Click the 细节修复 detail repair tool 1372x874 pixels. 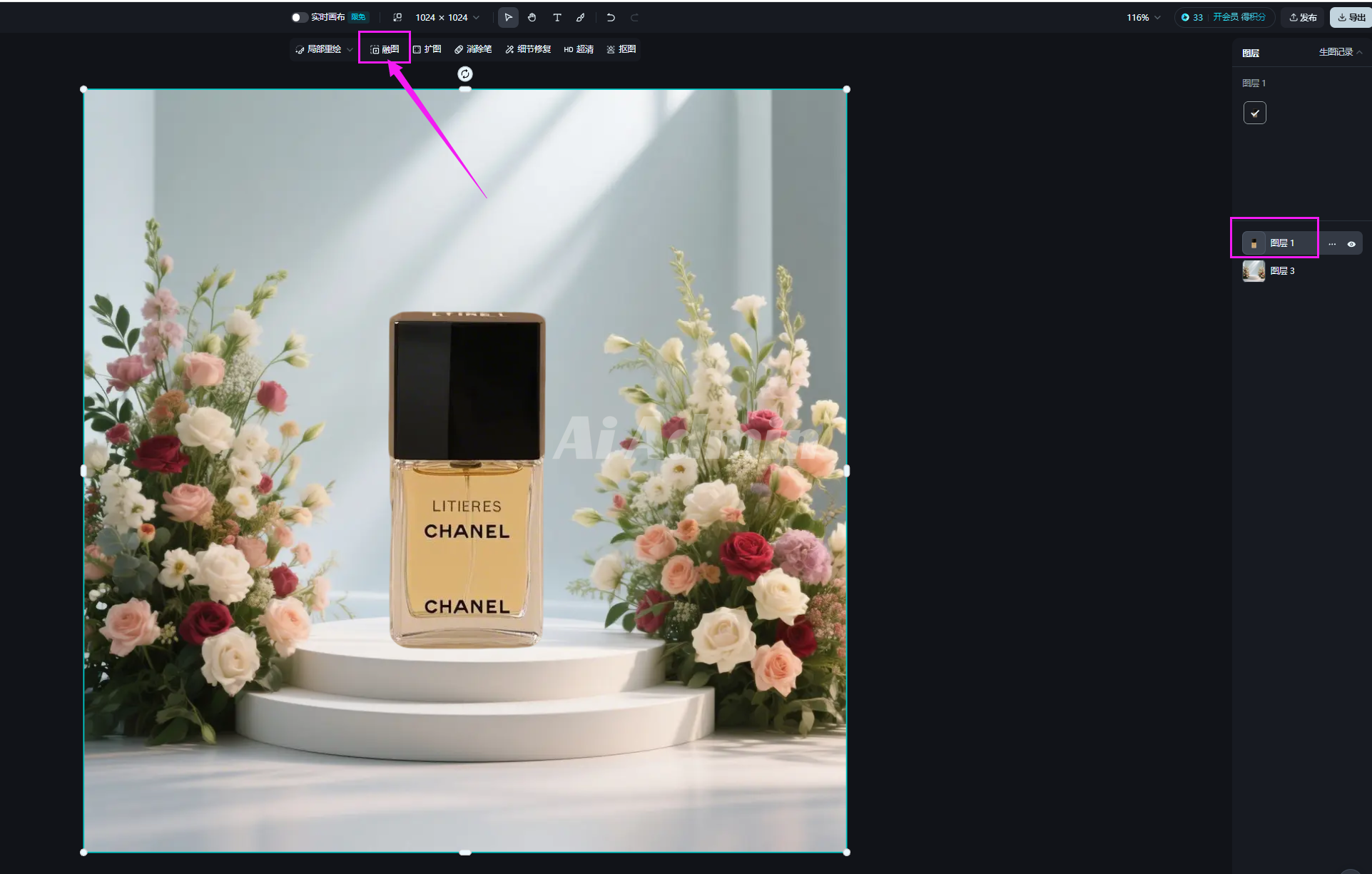tap(528, 49)
